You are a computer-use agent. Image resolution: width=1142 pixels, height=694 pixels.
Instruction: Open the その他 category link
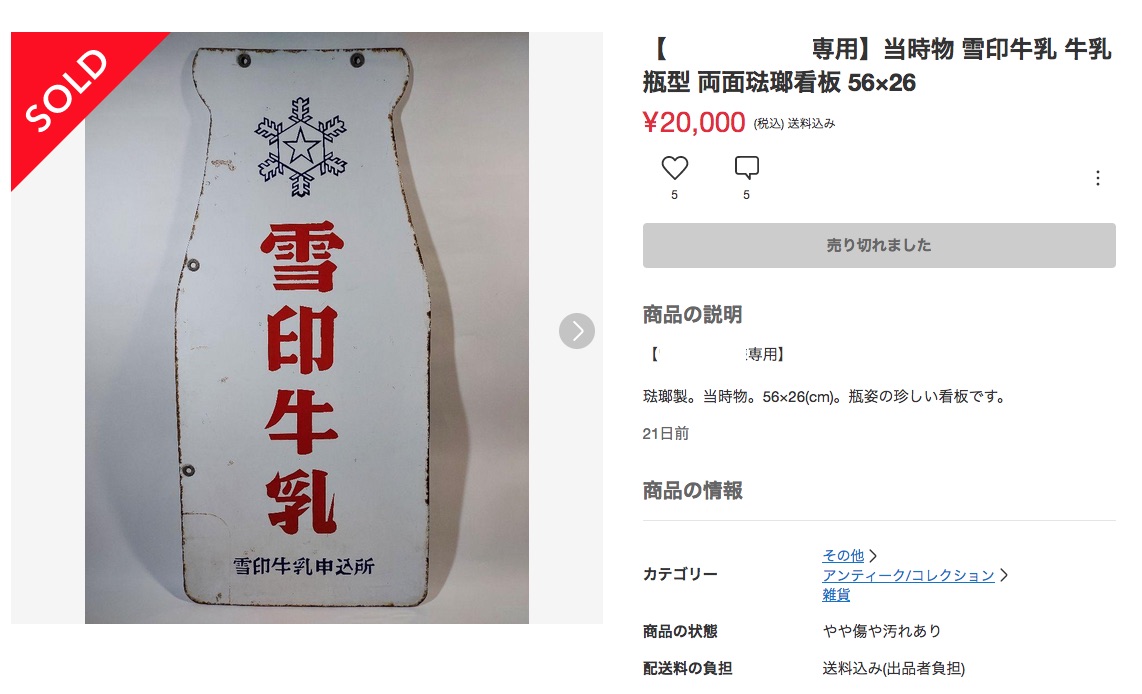click(x=843, y=556)
